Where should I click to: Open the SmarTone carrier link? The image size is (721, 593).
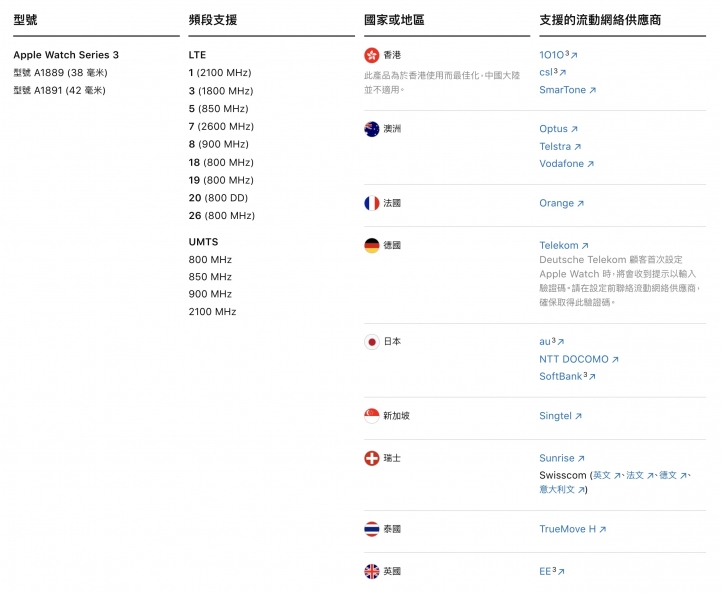pyautogui.click(x=567, y=90)
